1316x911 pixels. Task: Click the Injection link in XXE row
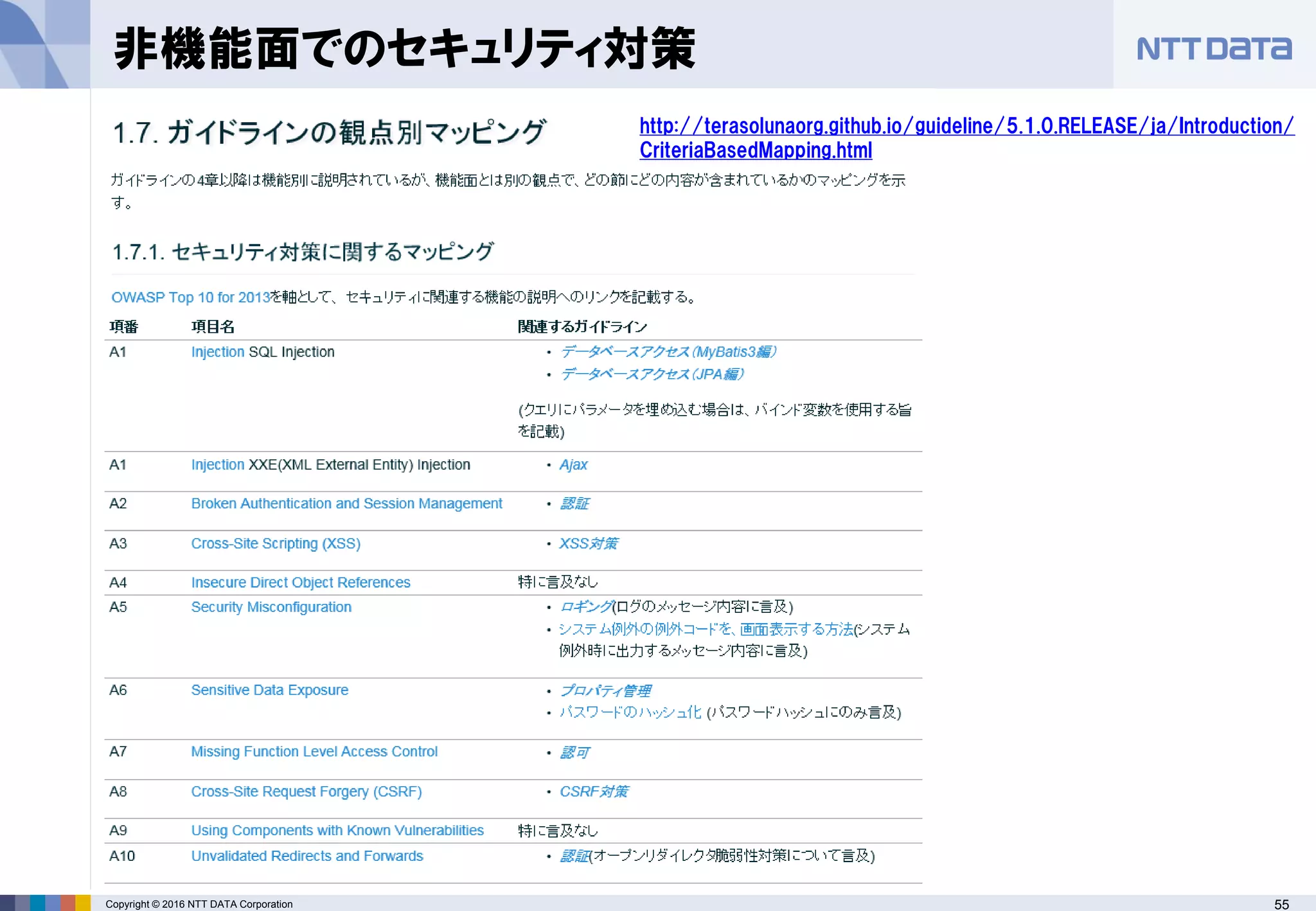click(218, 464)
